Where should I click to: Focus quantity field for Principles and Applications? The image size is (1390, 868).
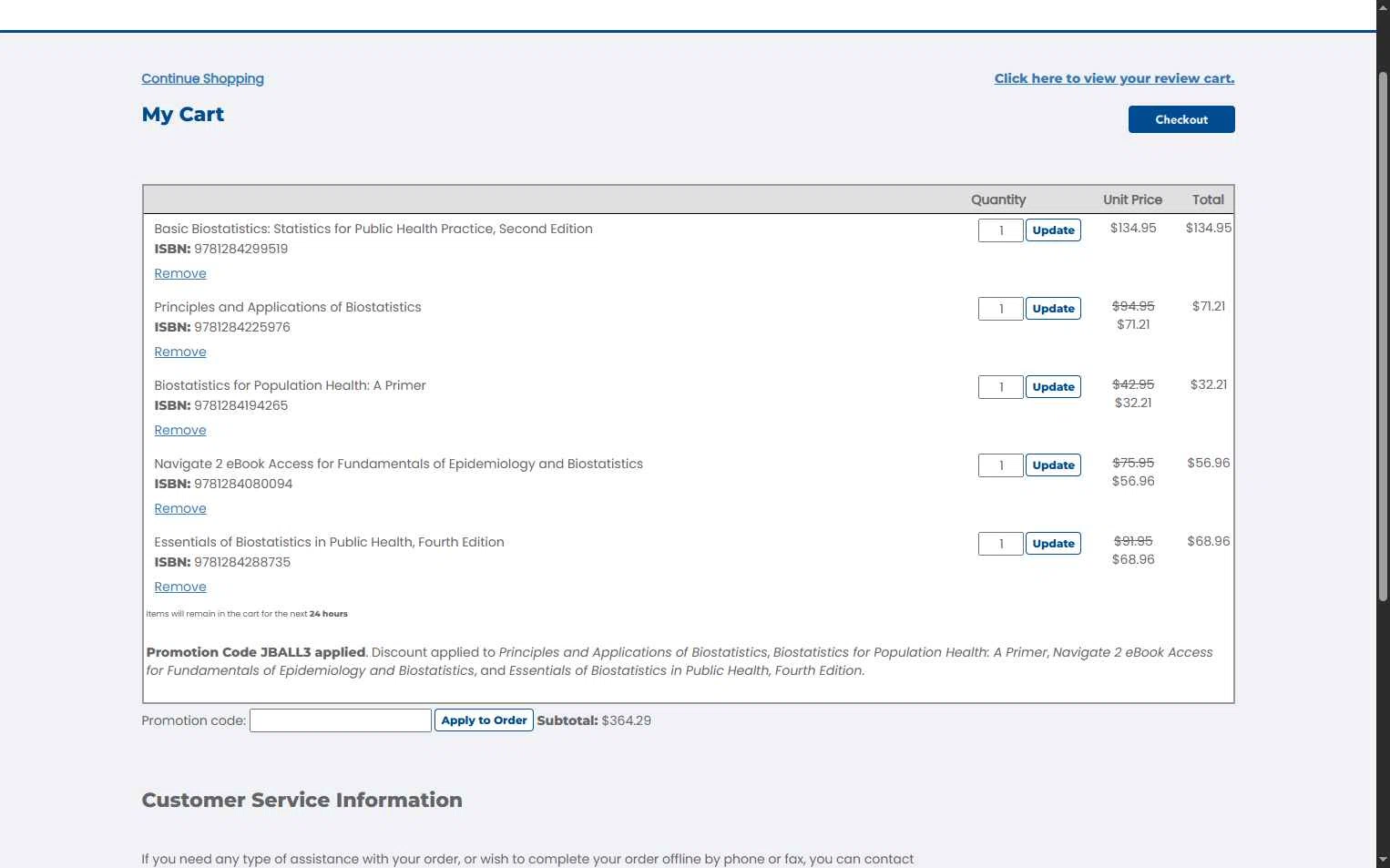pos(1000,309)
